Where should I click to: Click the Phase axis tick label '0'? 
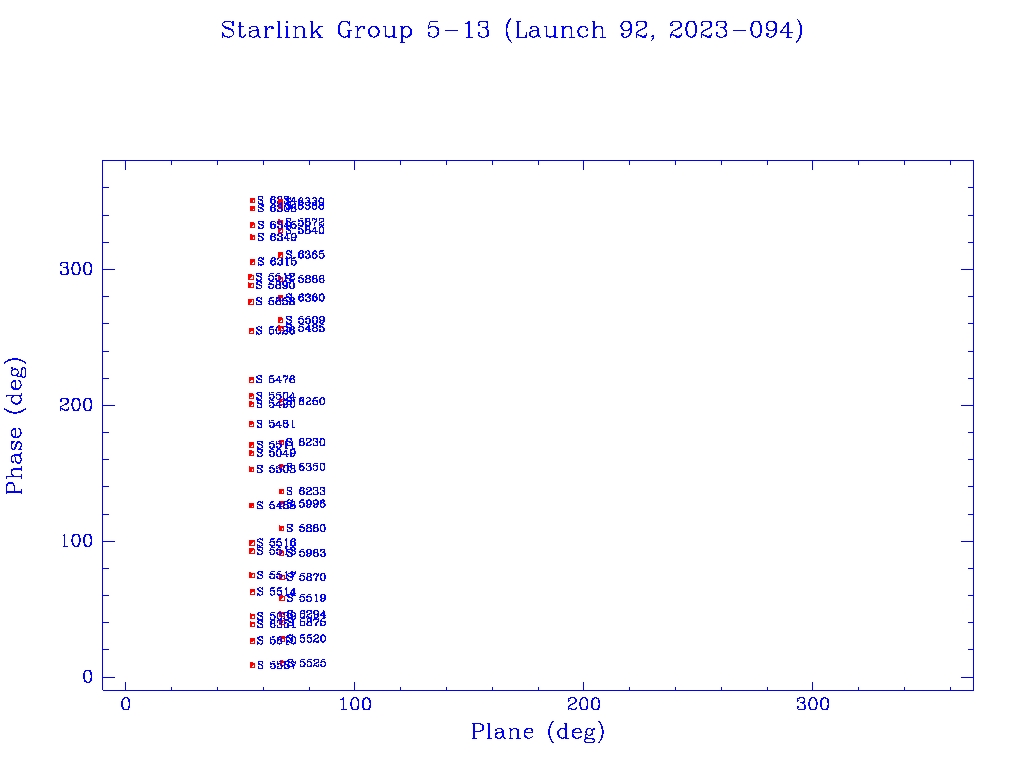coord(88,677)
